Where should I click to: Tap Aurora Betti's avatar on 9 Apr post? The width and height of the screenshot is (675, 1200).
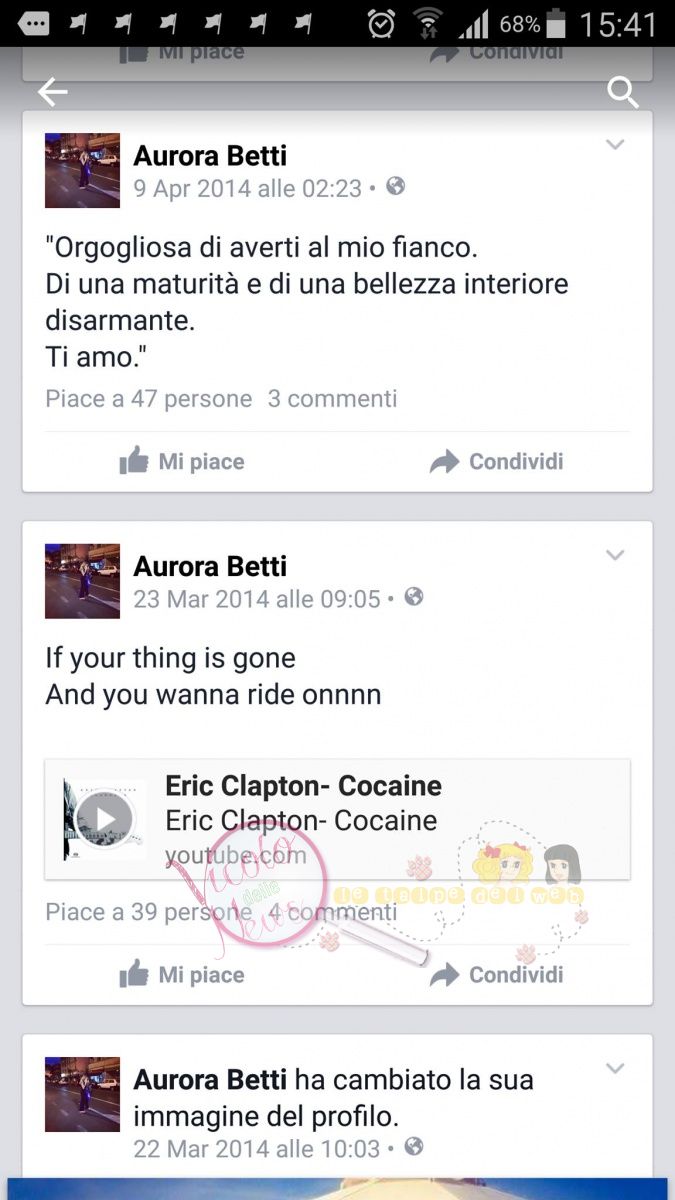[x=82, y=170]
